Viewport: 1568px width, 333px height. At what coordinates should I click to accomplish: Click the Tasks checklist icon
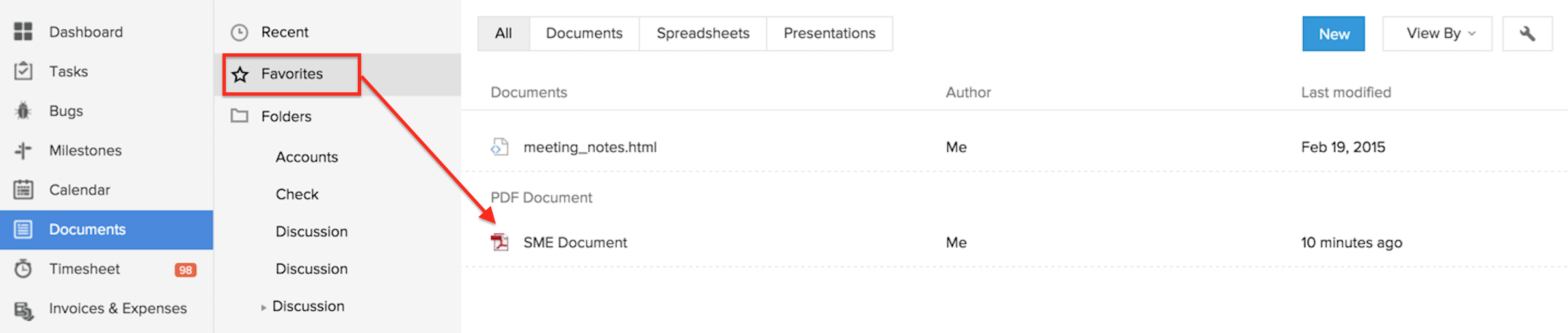(23, 71)
